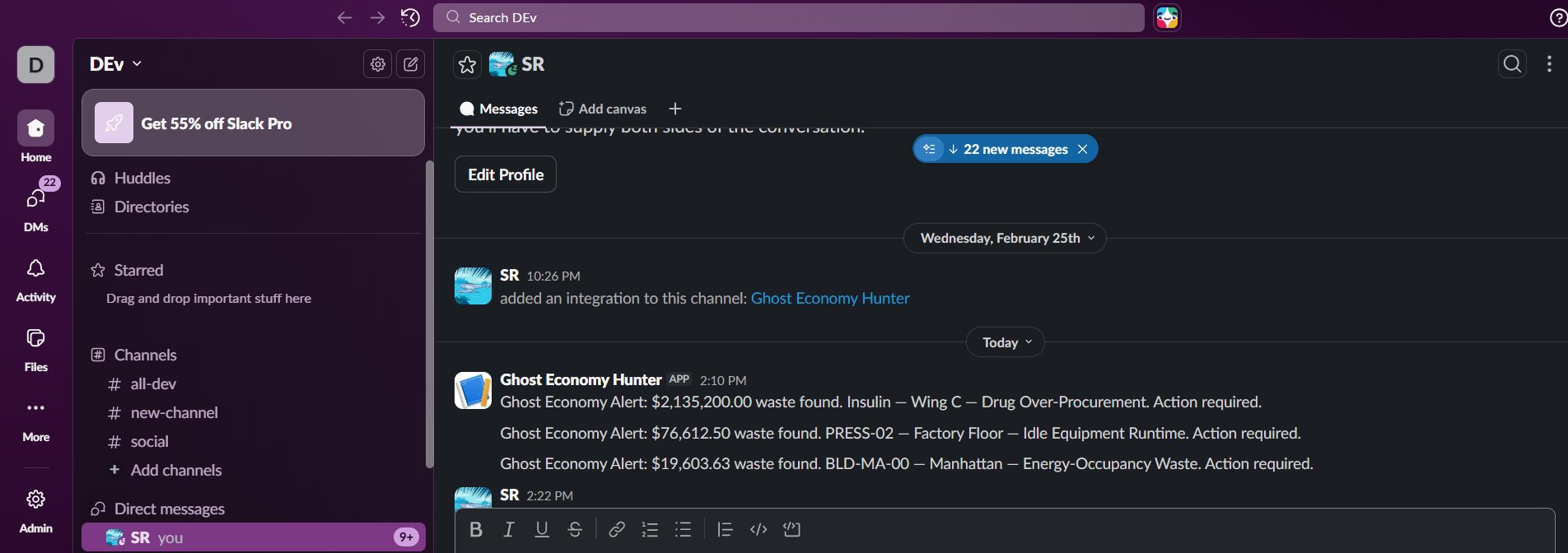Click the PRESS-02 Factory Floor alert message
This screenshot has width=1568, height=553.
pyautogui.click(x=900, y=433)
